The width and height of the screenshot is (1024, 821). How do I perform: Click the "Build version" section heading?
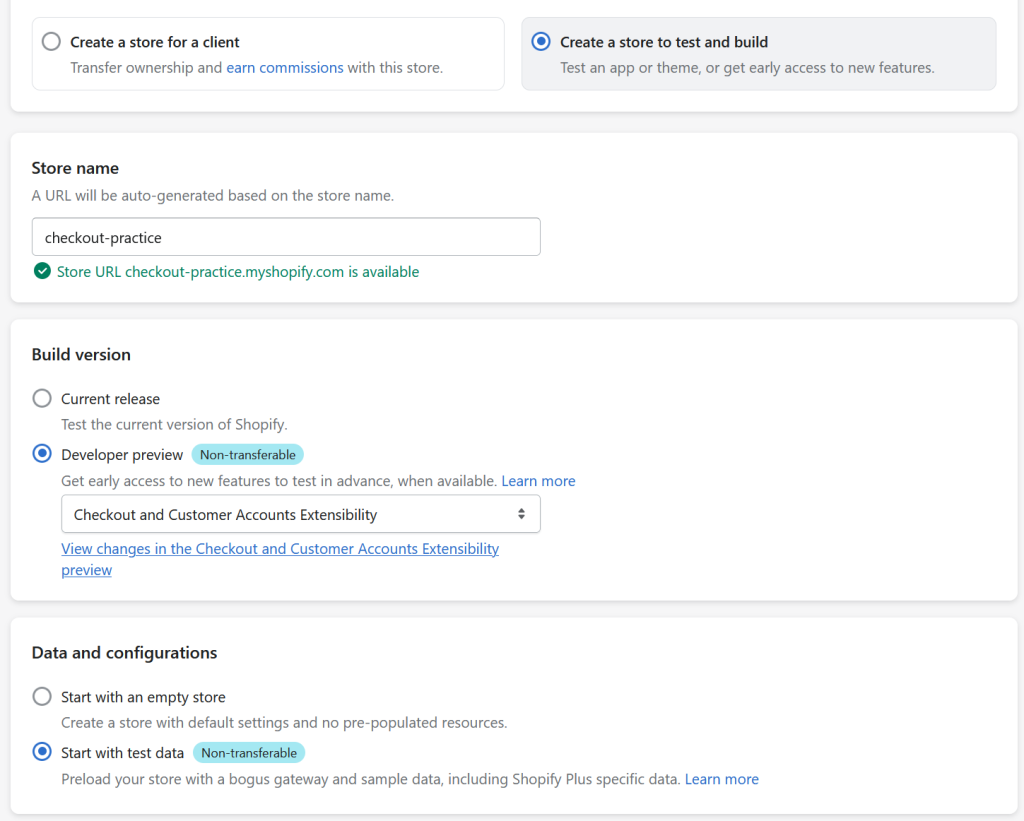coord(81,354)
